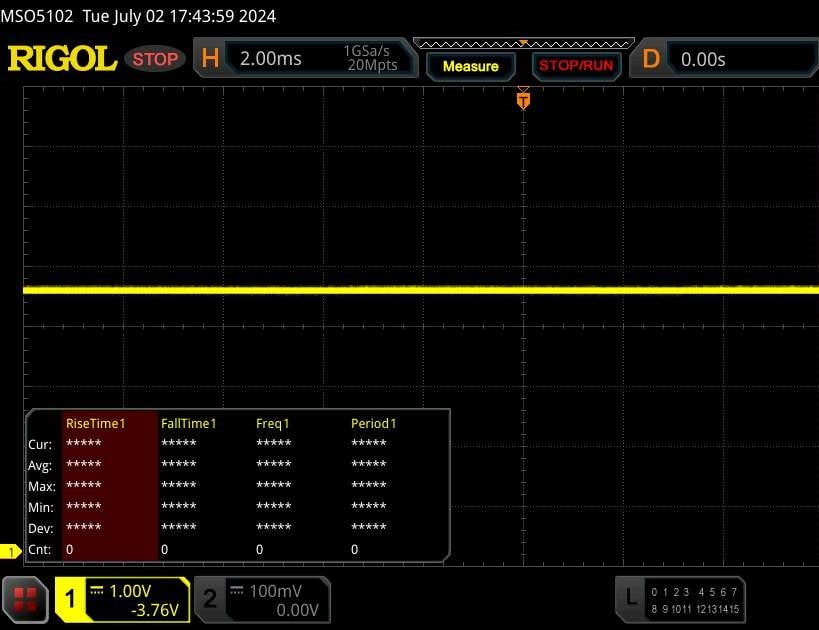Open trigger delay settings labeled D
Image resolution: width=819 pixels, height=630 pixels.
pyautogui.click(x=651, y=59)
